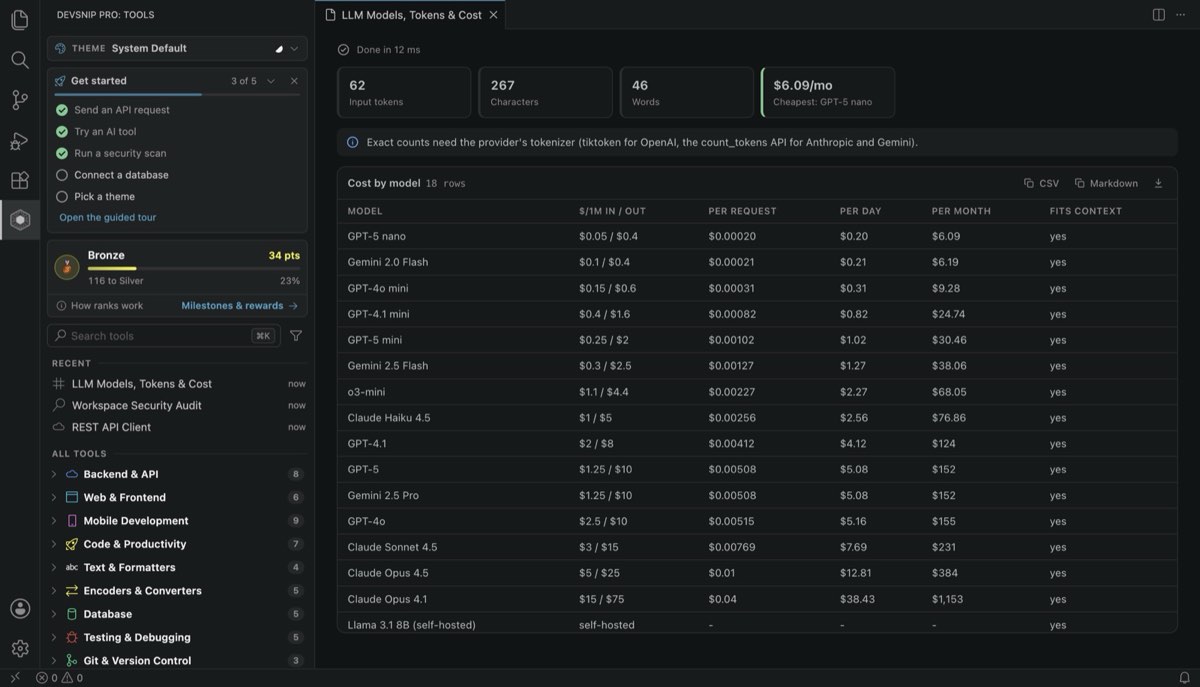The width and height of the screenshot is (1200, 687).
Task: Click the Cheapest GPT-5 nano cost card
Action: point(828,92)
